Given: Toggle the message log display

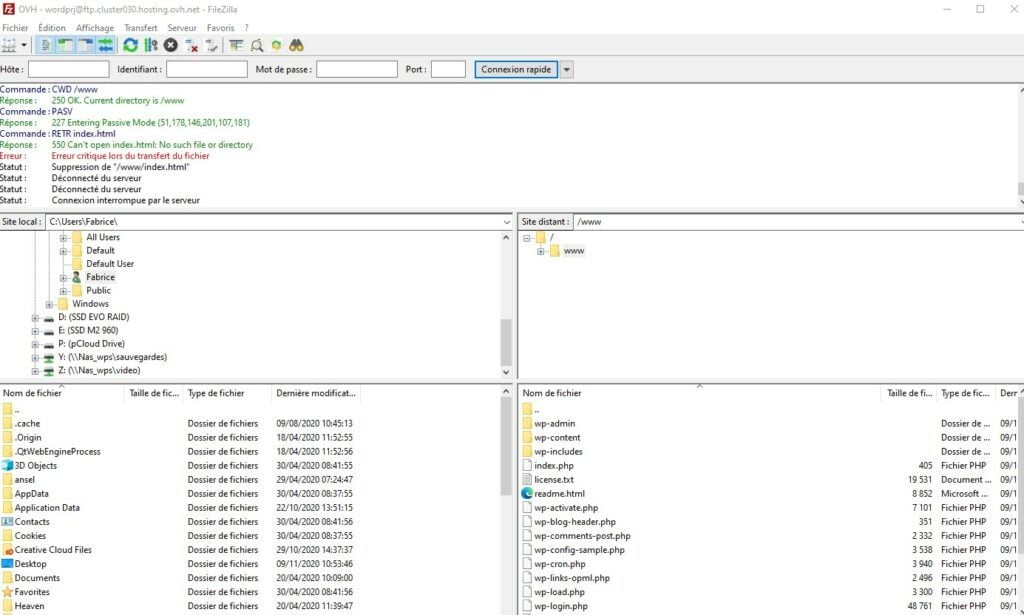Looking at the screenshot, I should (x=45, y=45).
